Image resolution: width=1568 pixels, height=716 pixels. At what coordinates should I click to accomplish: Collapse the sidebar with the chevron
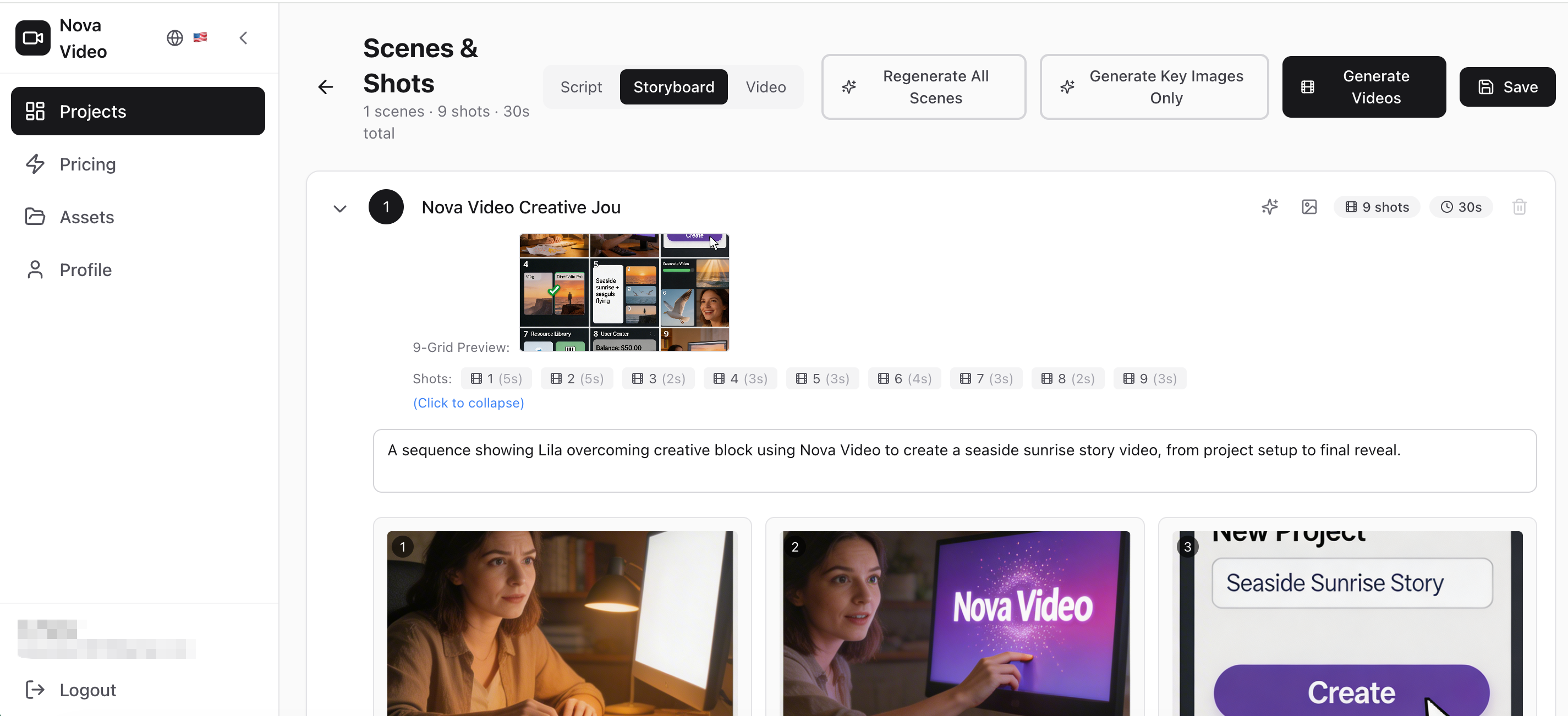point(243,38)
